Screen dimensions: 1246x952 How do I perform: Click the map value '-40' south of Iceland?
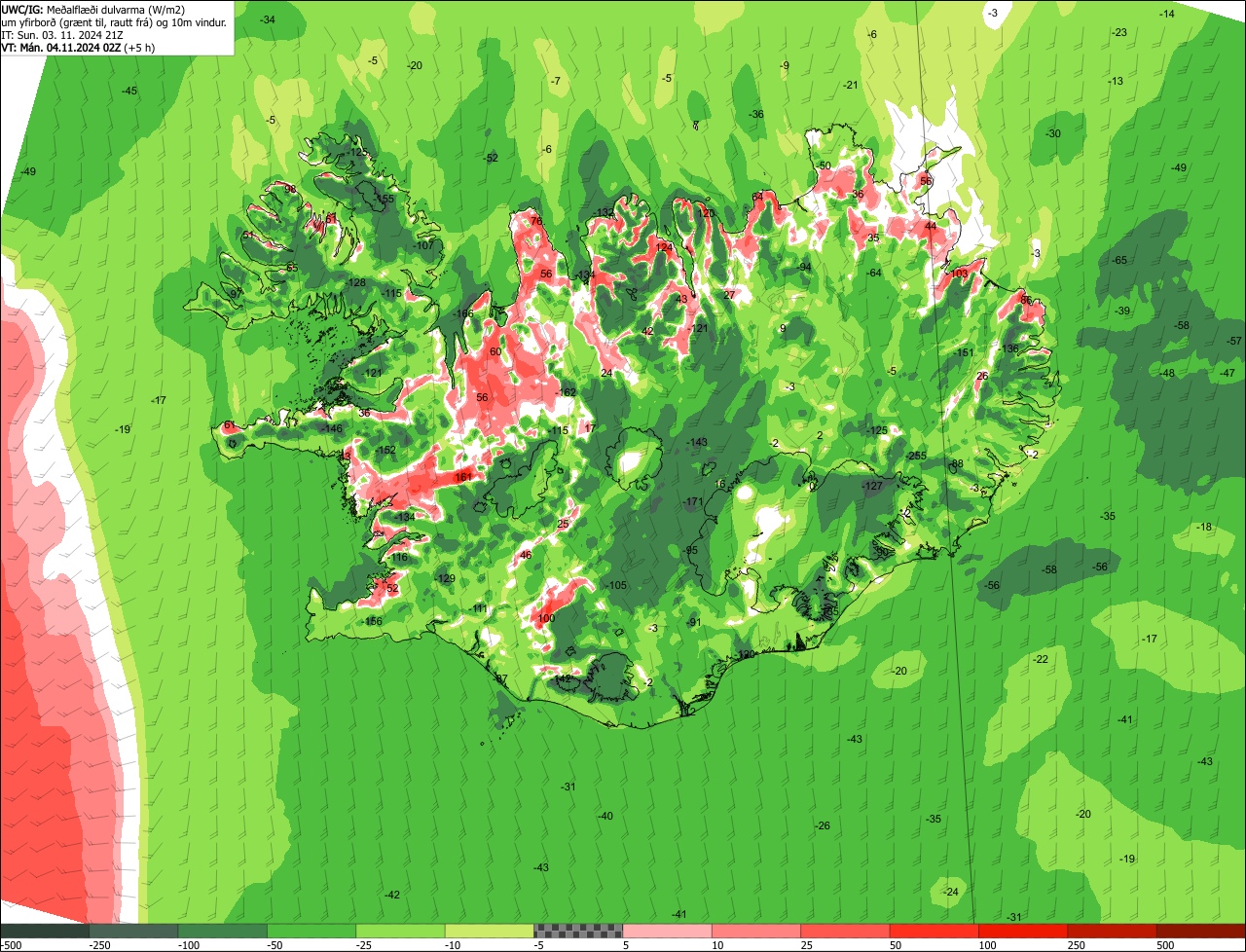605,816
